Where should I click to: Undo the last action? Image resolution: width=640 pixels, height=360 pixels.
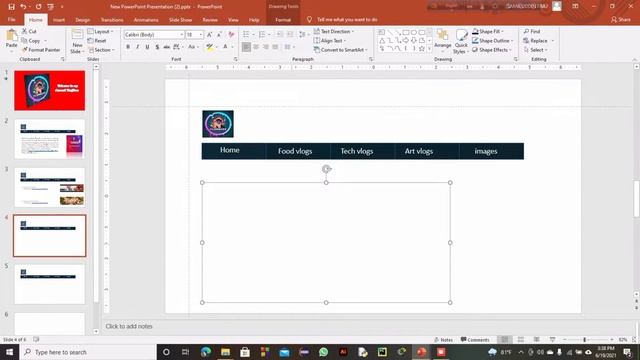click(x=23, y=7)
